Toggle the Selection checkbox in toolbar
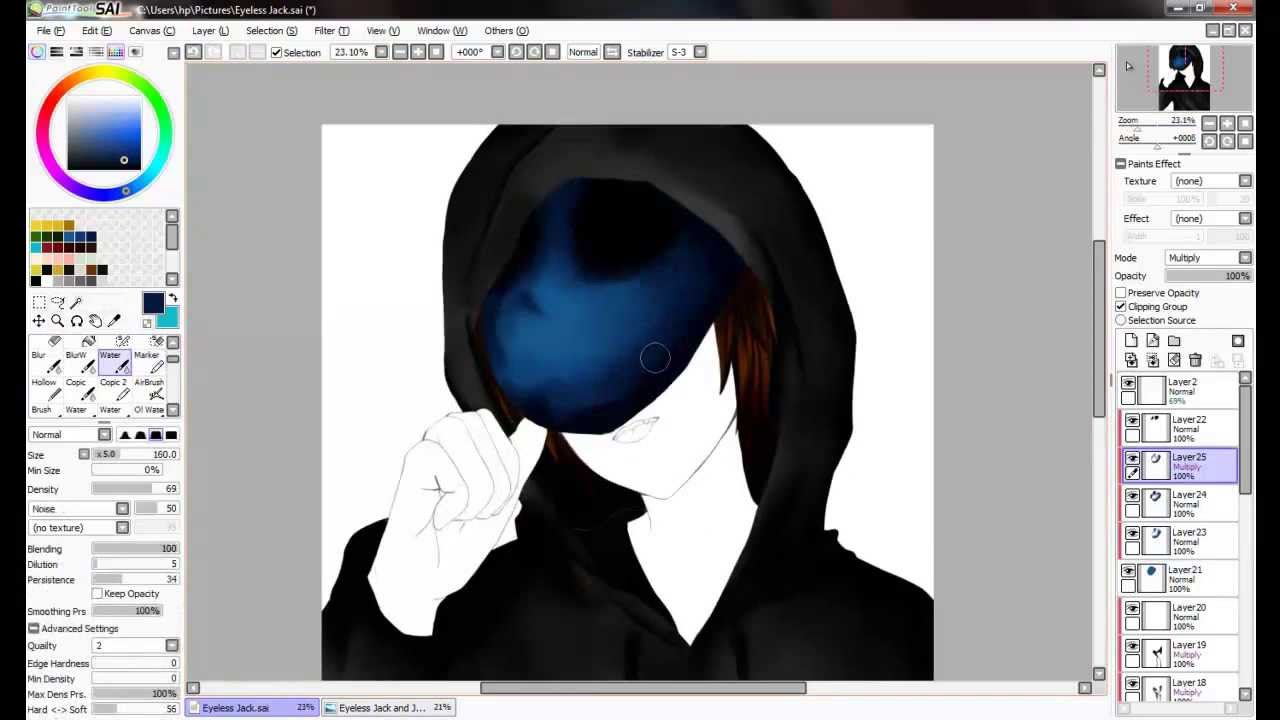 [x=277, y=52]
